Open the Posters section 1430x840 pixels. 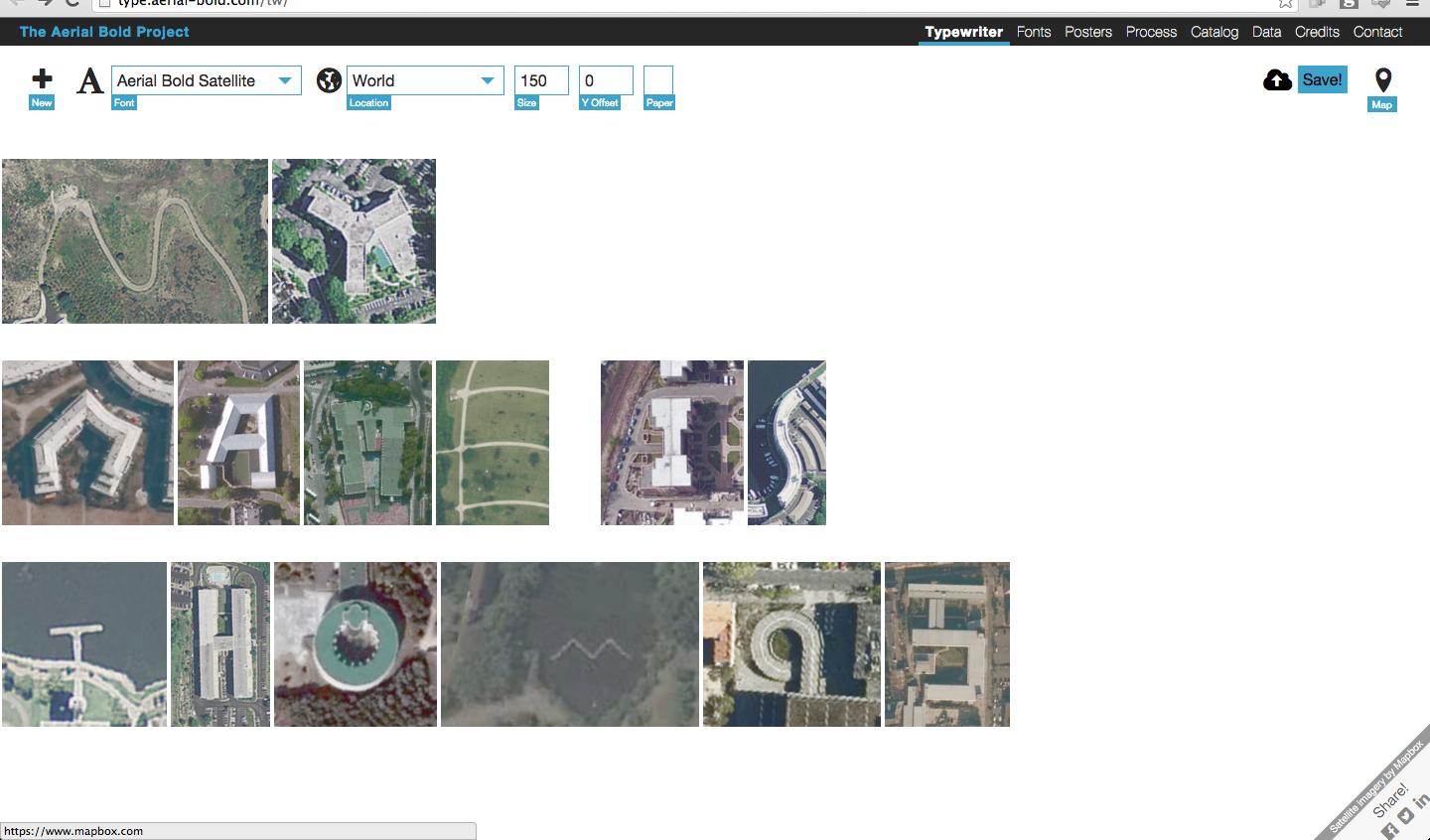[x=1088, y=32]
